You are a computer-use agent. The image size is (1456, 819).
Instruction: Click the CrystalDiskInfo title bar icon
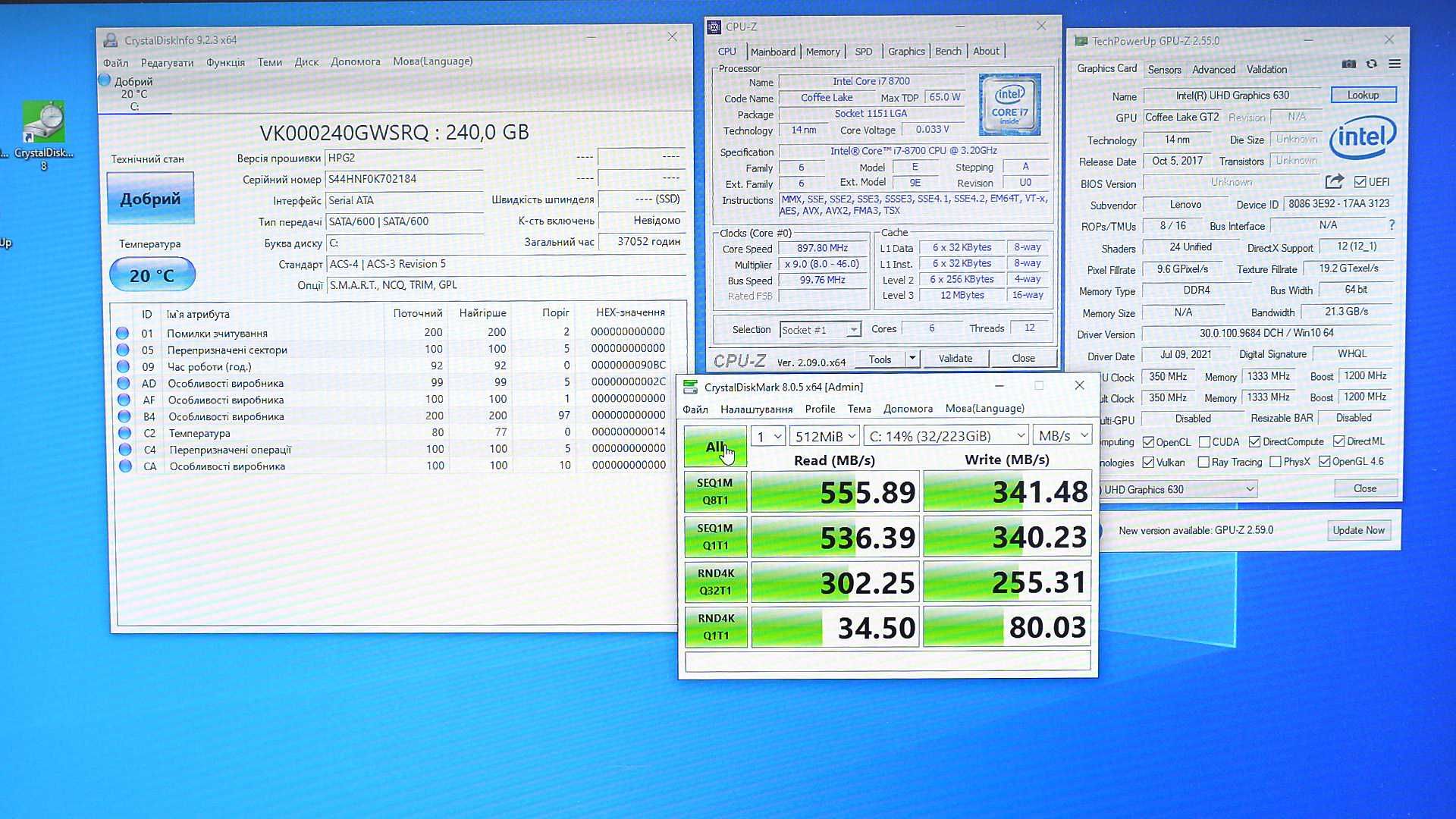pyautogui.click(x=111, y=40)
